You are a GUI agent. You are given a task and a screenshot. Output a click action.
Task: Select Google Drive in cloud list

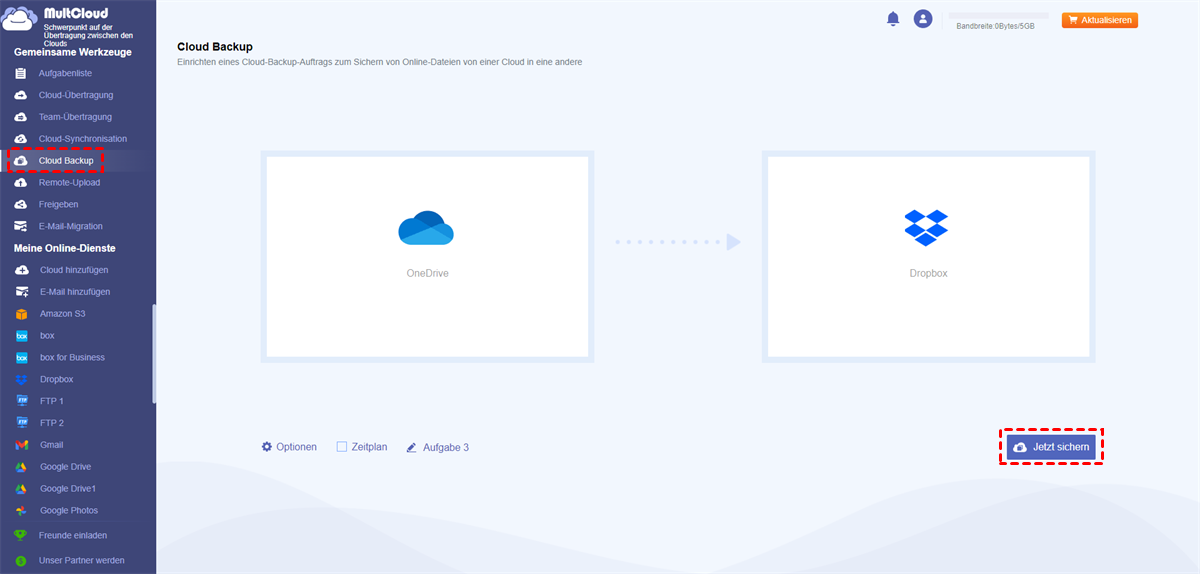(x=65, y=467)
